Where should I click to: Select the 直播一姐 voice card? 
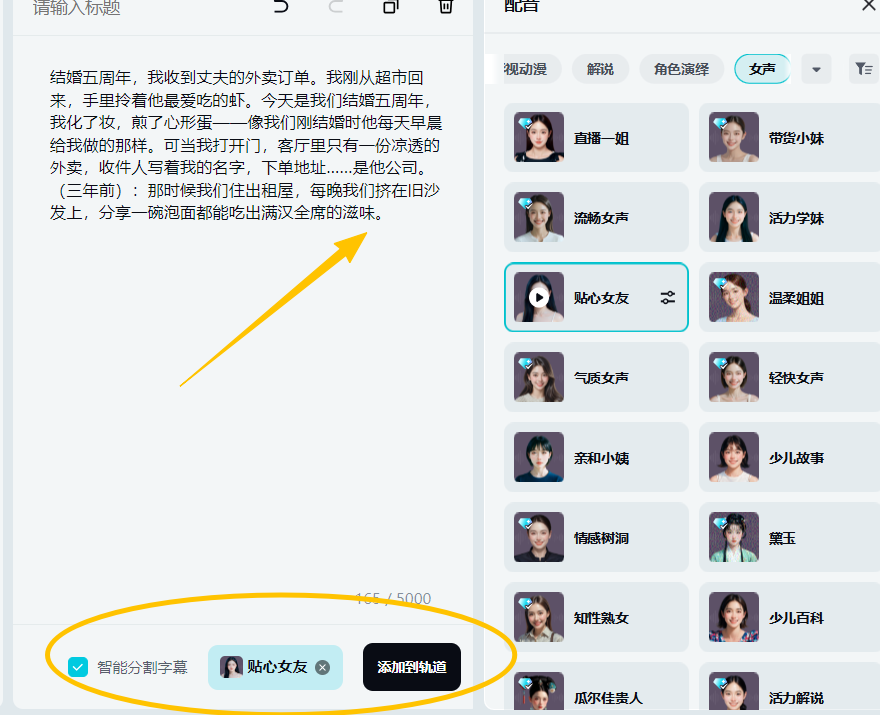[596, 138]
